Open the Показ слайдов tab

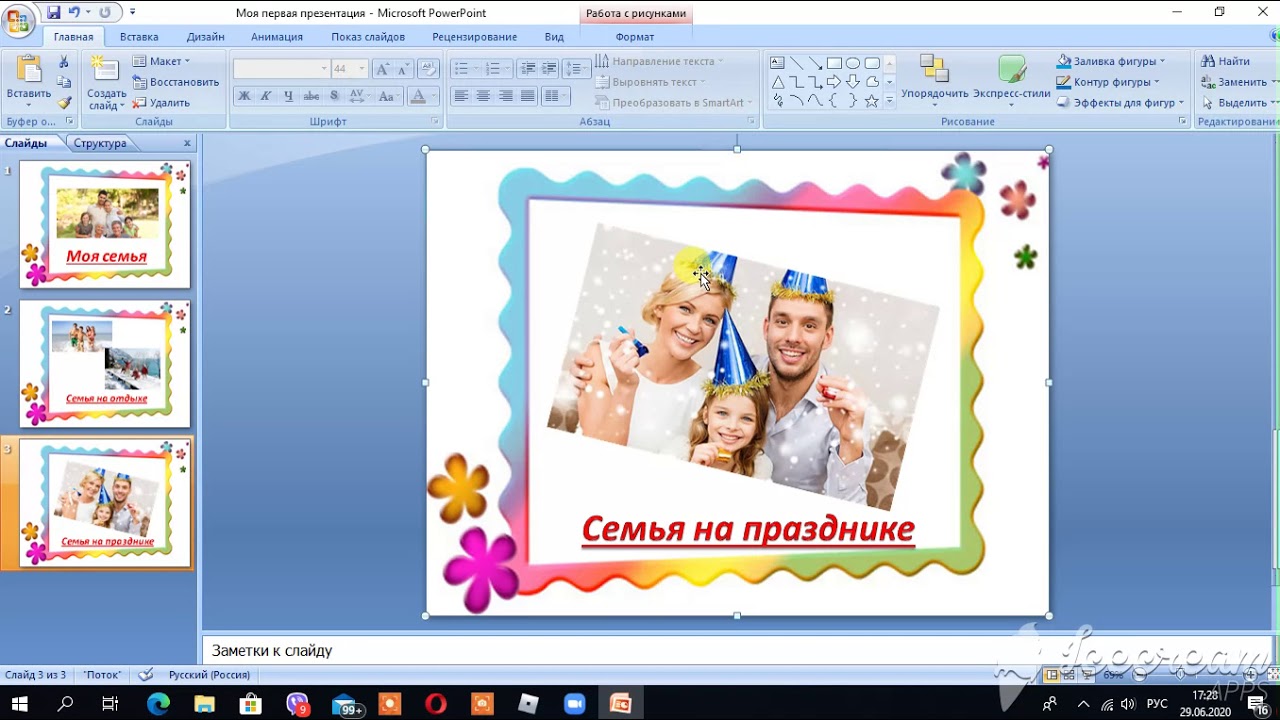[x=368, y=37]
